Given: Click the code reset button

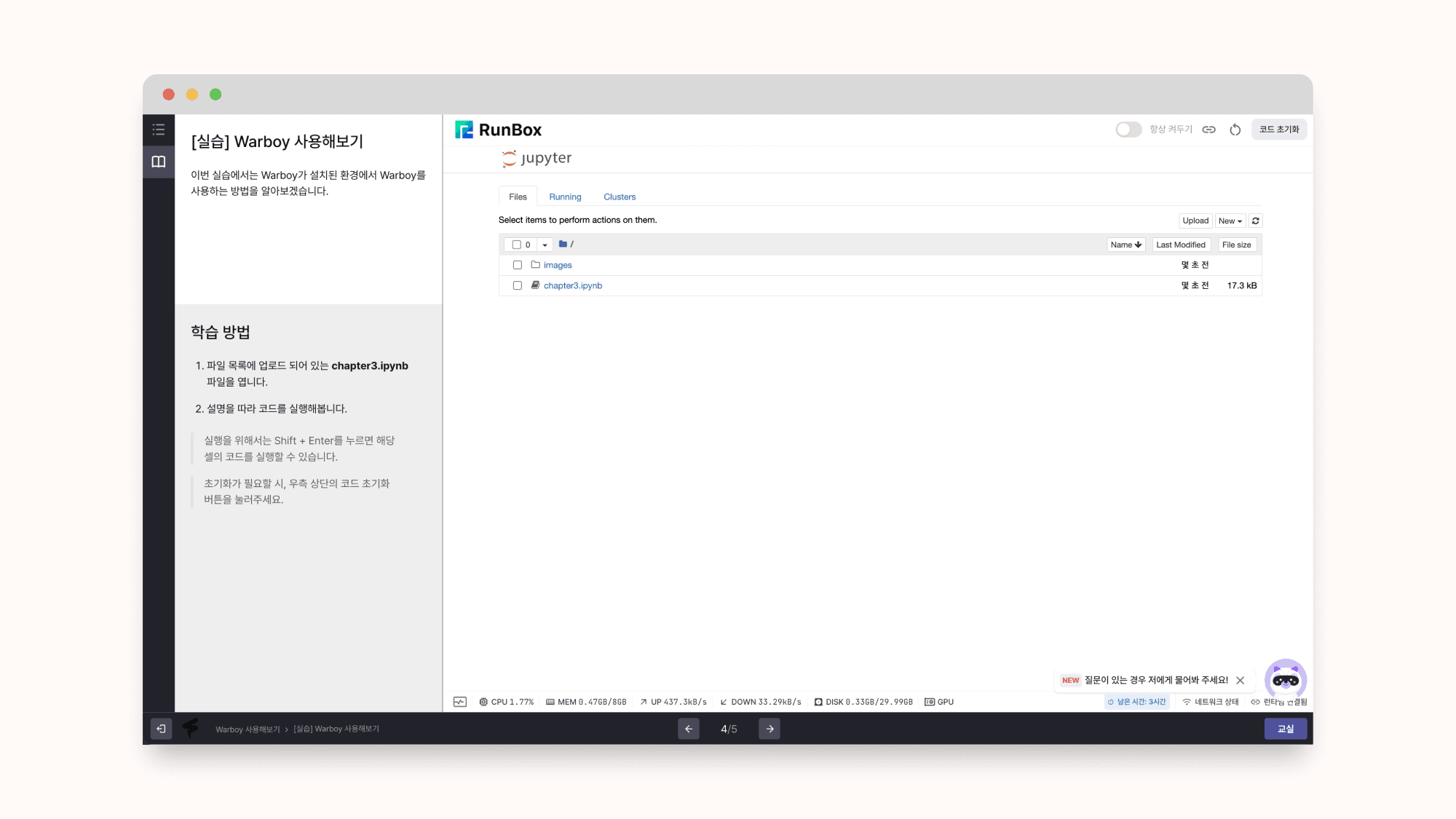Looking at the screenshot, I should point(1279,130).
